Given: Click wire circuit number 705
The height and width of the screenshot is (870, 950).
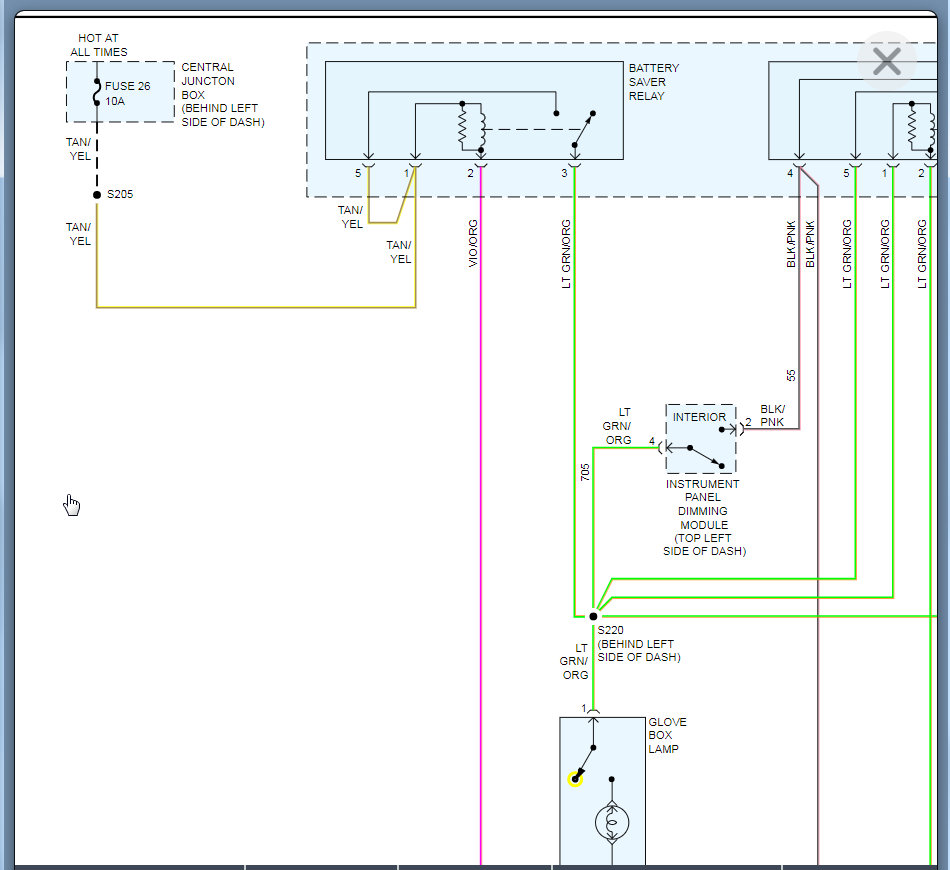Looking at the screenshot, I should click(x=585, y=472).
